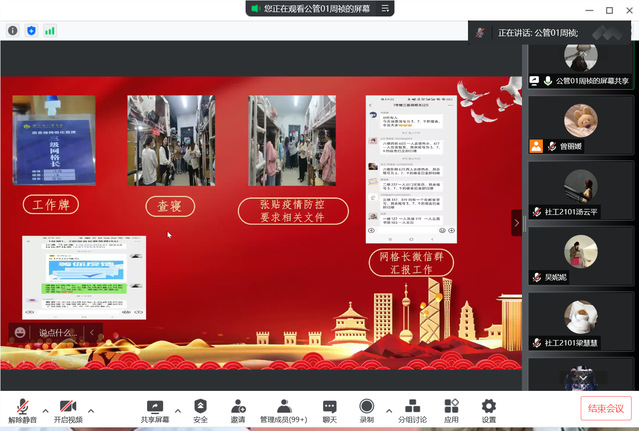Unmute the microphone (解除静音)
The width and height of the screenshot is (639, 431).
22,408
